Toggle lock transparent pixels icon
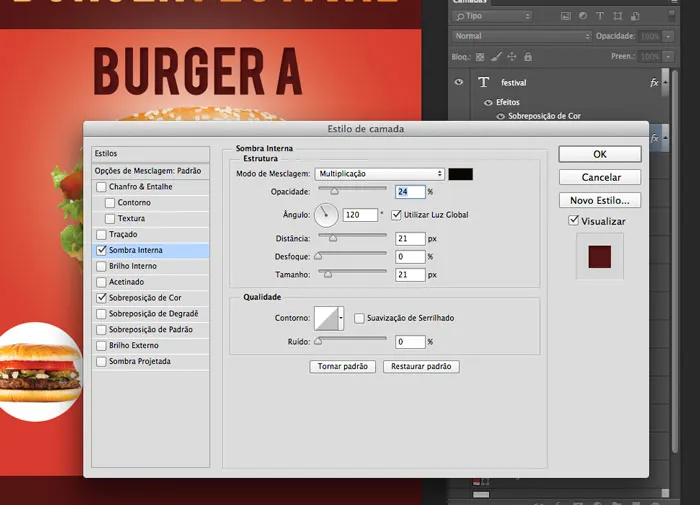 point(480,57)
